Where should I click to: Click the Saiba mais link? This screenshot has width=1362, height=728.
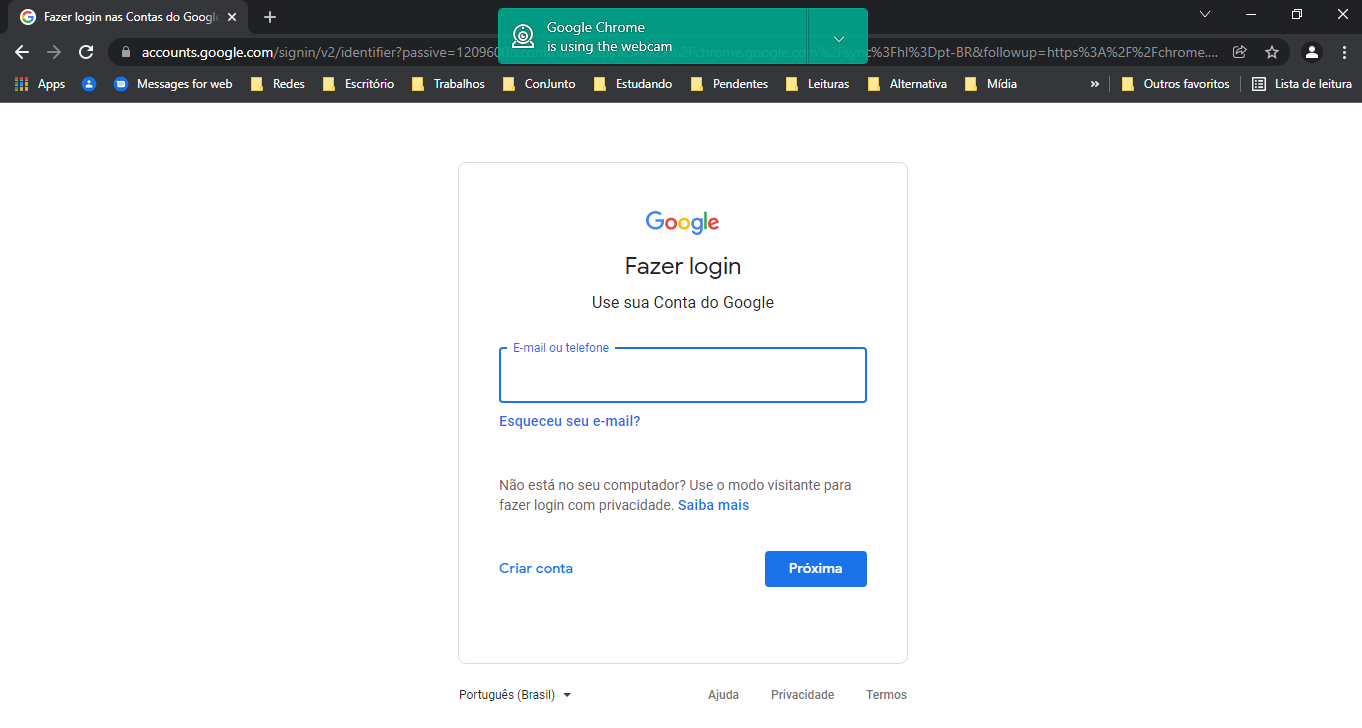pos(714,505)
